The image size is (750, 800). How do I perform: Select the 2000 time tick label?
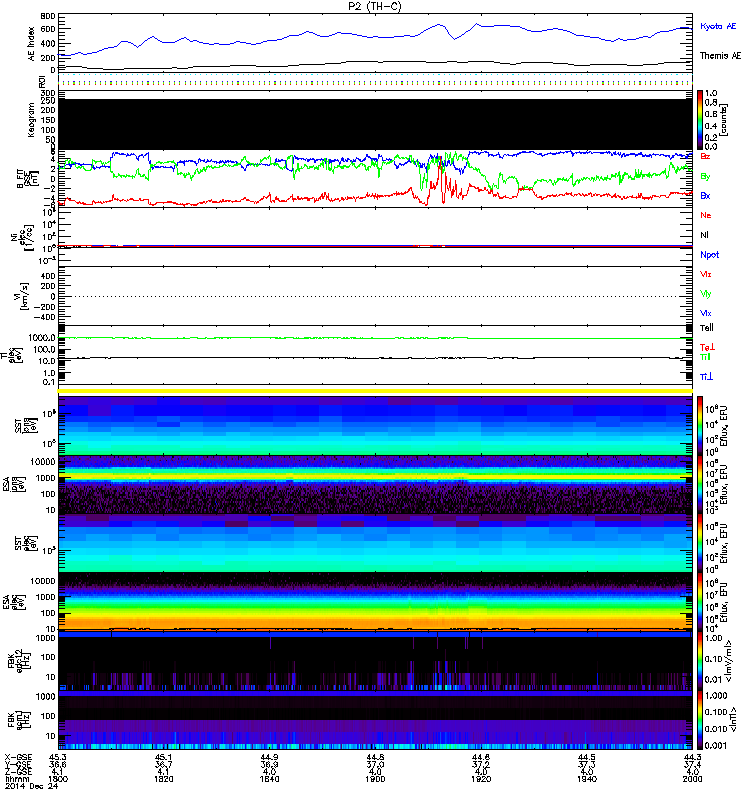click(x=692, y=779)
